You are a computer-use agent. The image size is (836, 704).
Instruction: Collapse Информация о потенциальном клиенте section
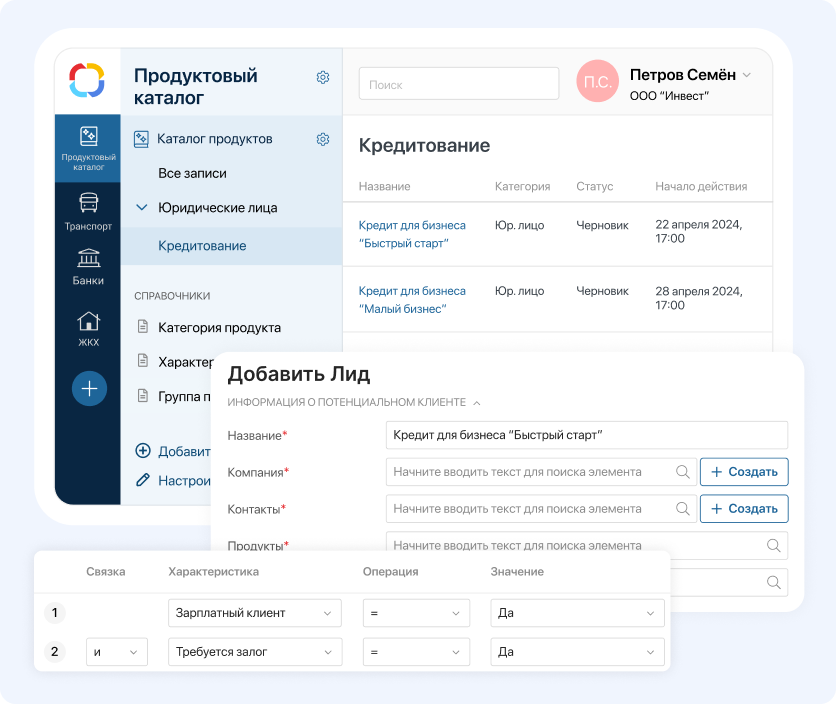476,403
